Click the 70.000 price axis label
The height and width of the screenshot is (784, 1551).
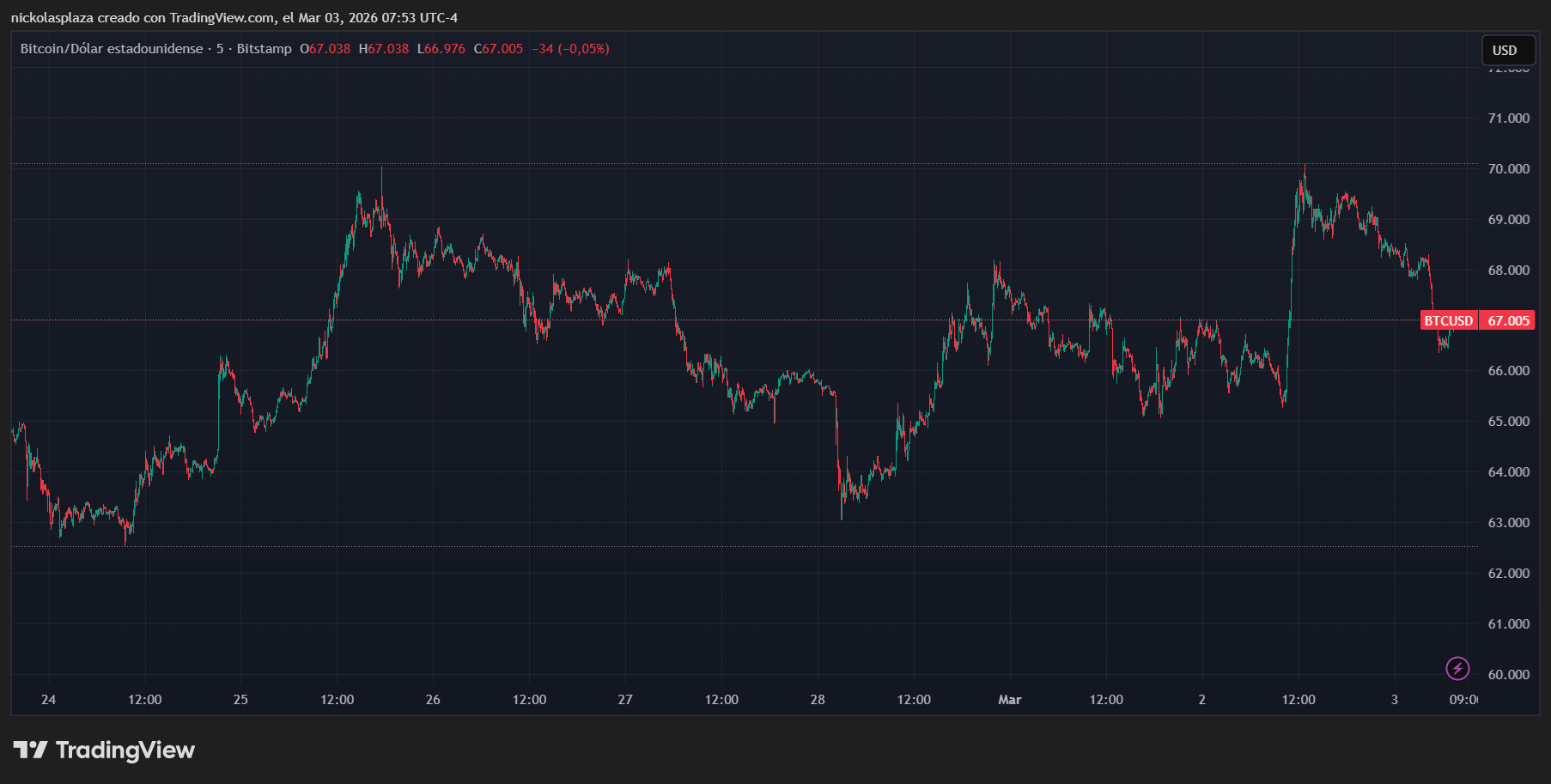(x=1508, y=169)
